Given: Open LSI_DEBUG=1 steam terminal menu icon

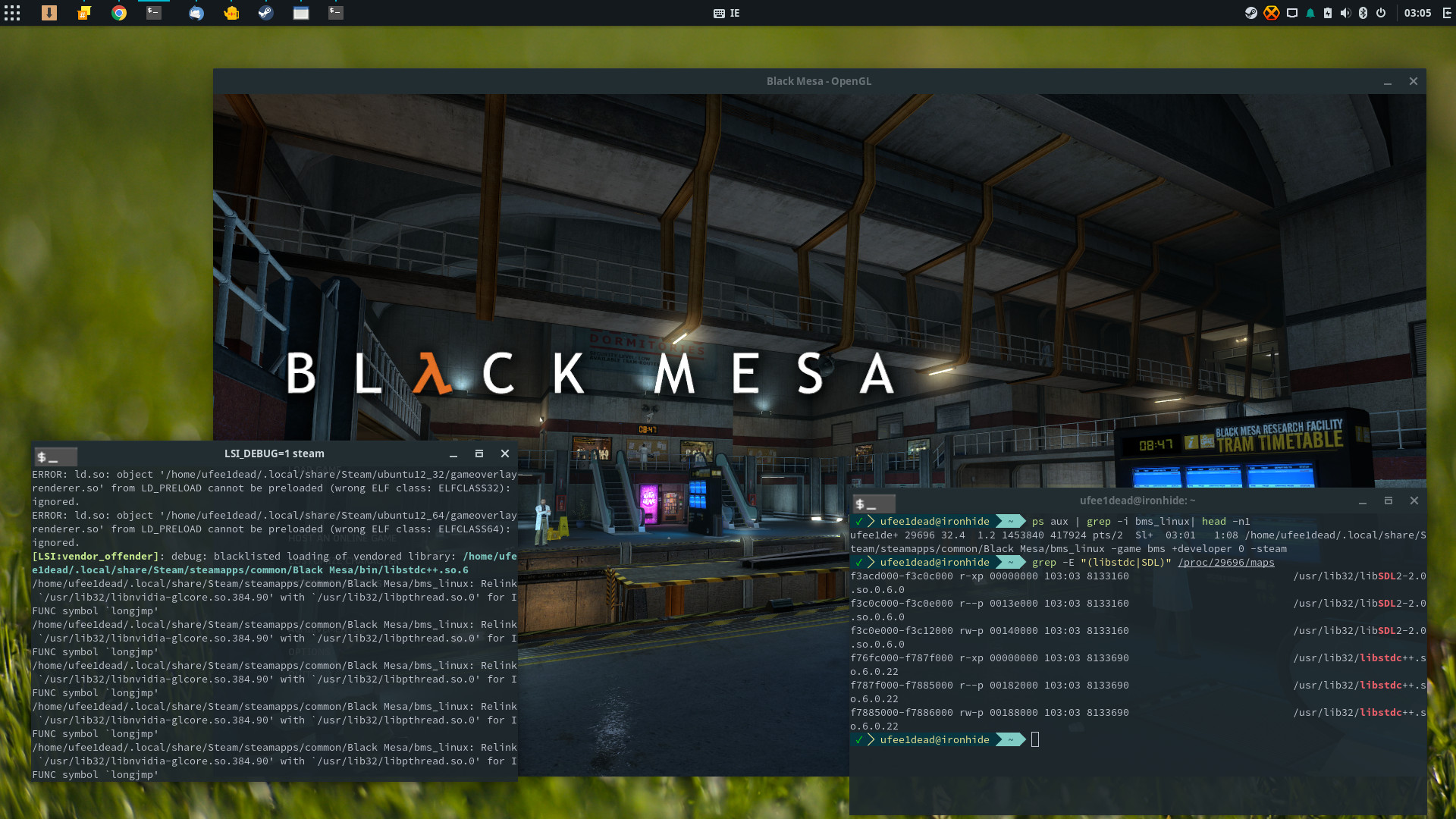Looking at the screenshot, I should [x=55, y=457].
